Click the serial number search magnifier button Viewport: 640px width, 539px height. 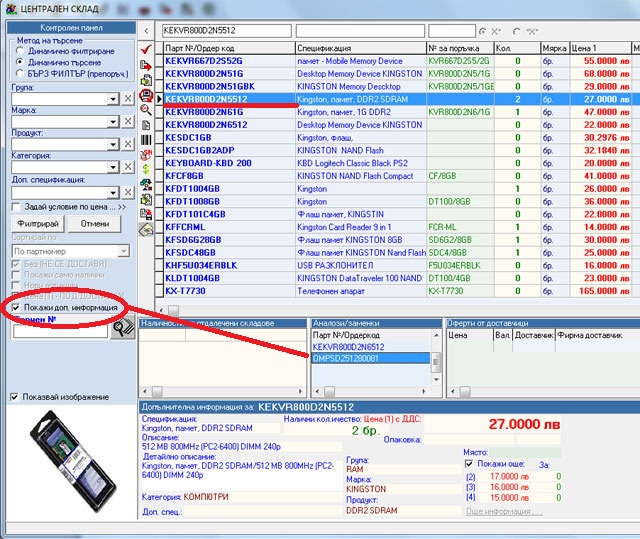click(x=122, y=327)
